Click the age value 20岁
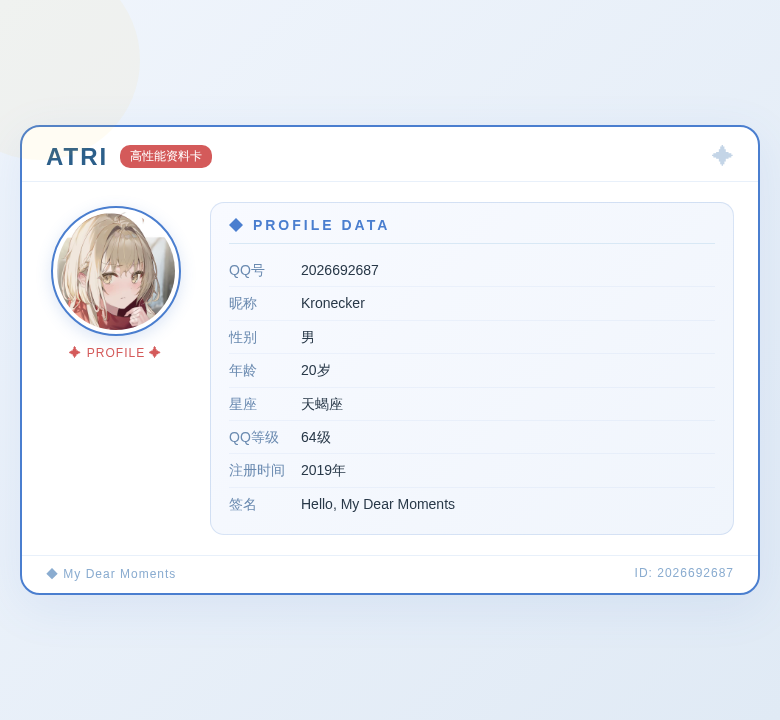Image resolution: width=780 pixels, height=720 pixels. coord(315,370)
